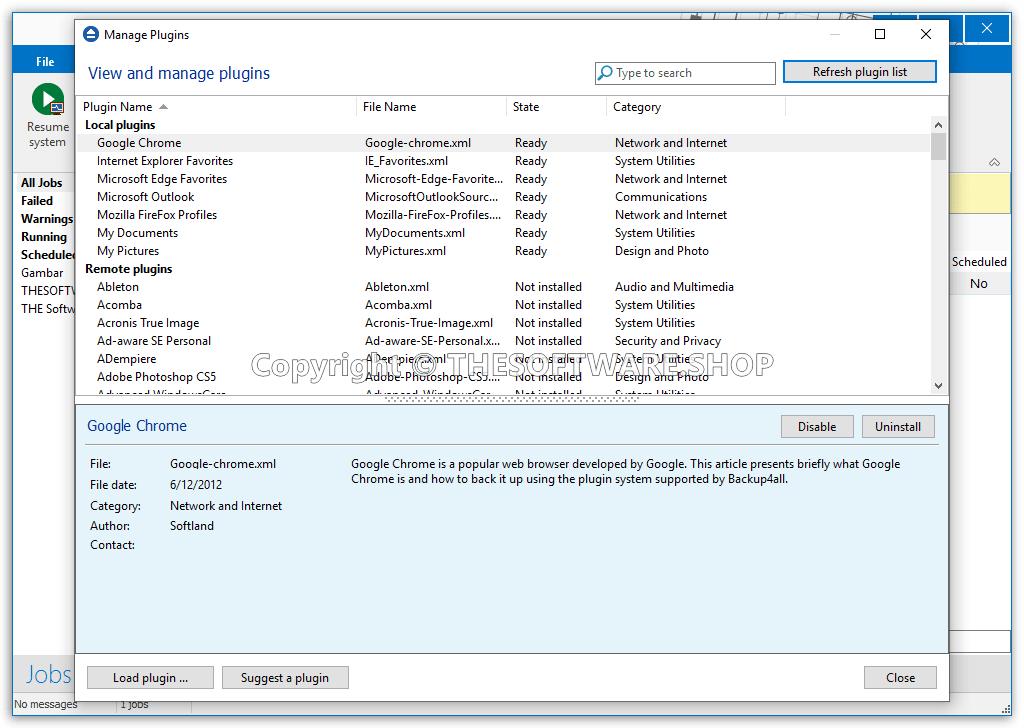Select All Jobs in background sidebar
Viewport: 1024px width, 728px height.
tap(42, 183)
